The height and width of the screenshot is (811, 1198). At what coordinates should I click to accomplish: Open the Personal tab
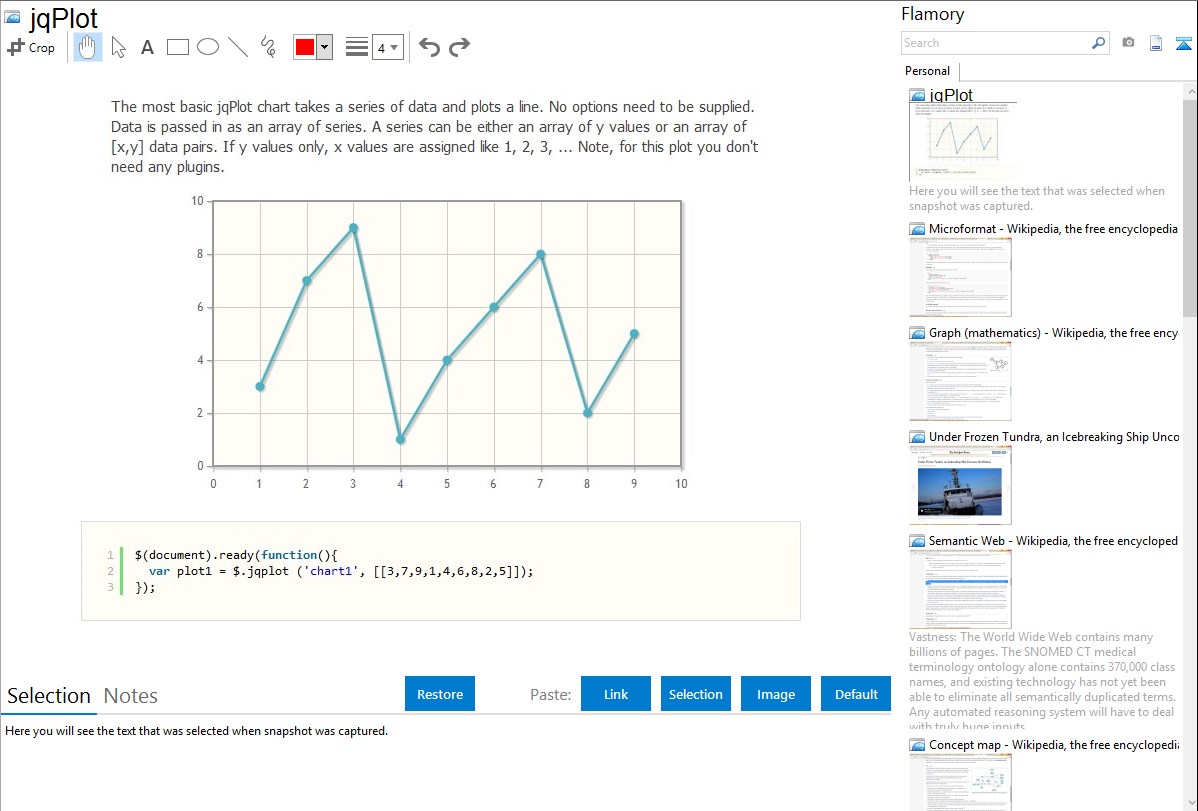[927, 71]
